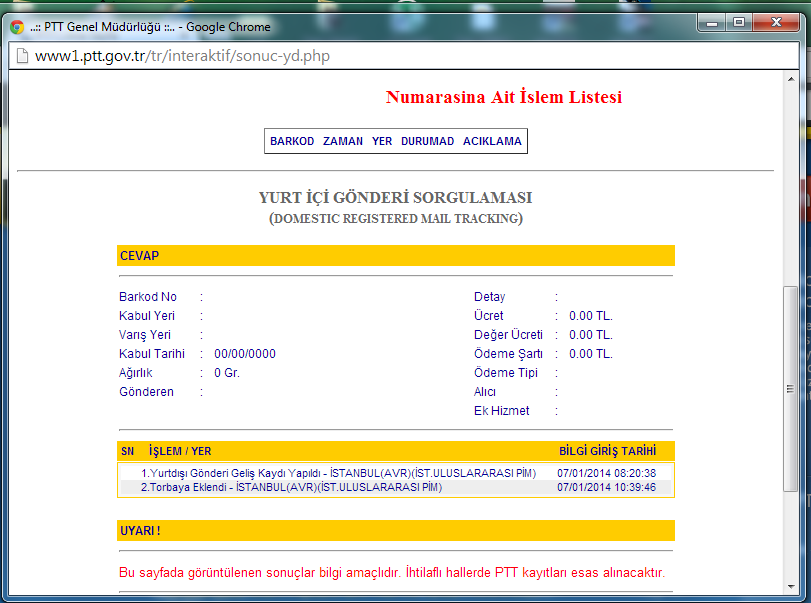This screenshot has width=811, height=603.
Task: Click the 'SN' table header
Action: point(128,451)
